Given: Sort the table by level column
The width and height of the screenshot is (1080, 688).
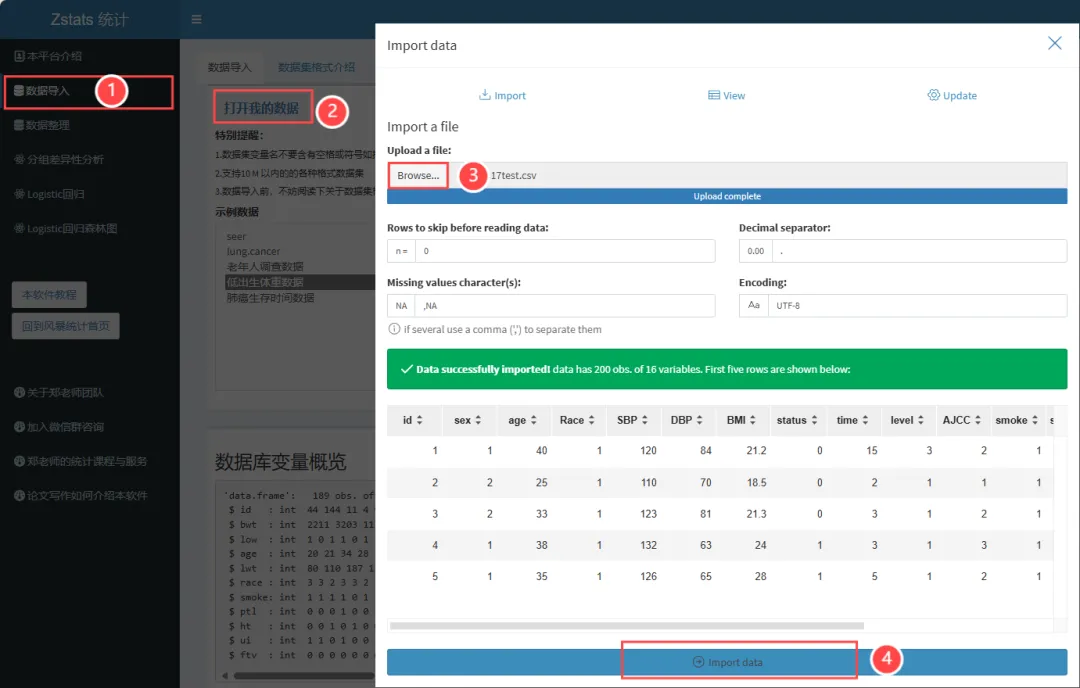Looking at the screenshot, I should tap(907, 420).
